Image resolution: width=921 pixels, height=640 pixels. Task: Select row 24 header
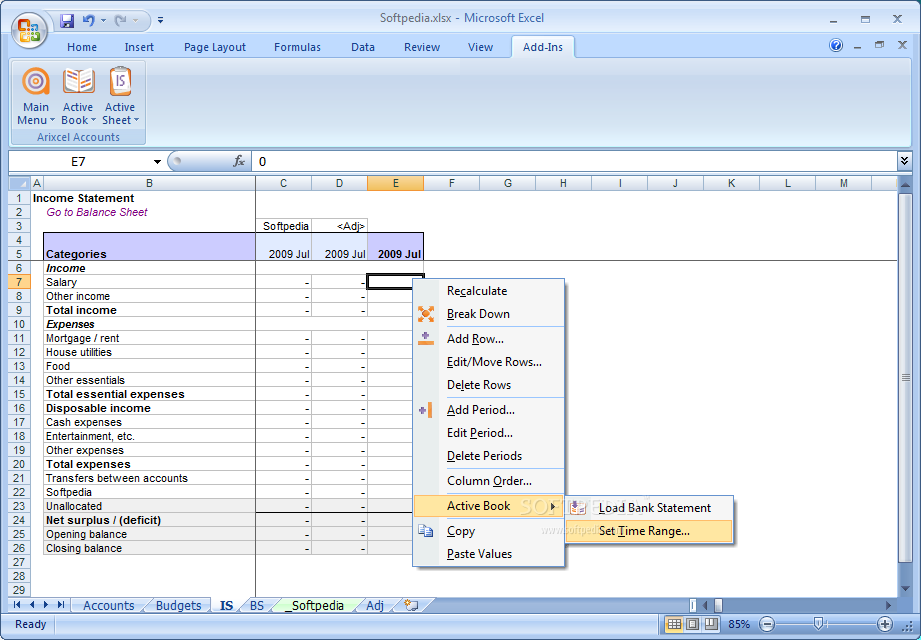pyautogui.click(x=19, y=520)
